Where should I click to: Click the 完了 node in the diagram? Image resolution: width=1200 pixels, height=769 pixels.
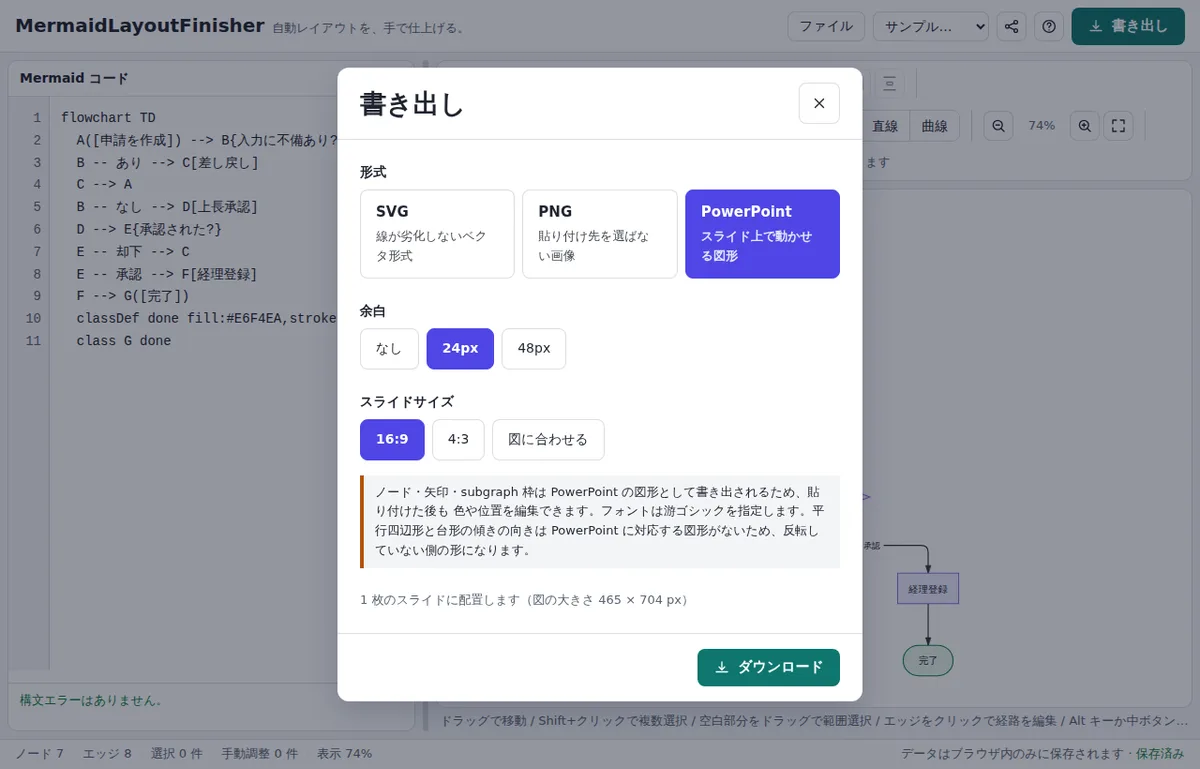928,660
